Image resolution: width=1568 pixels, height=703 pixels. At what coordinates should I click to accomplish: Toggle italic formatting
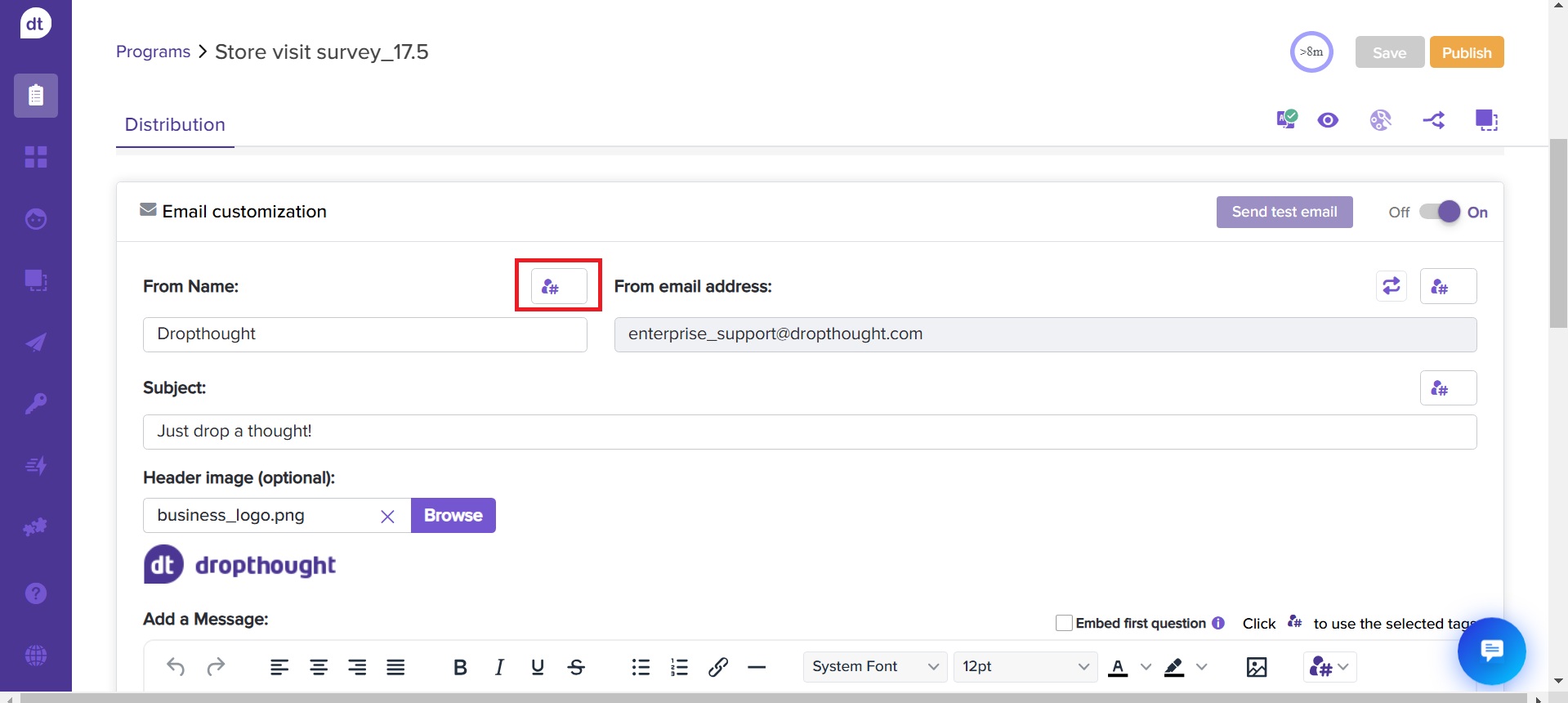[499, 667]
